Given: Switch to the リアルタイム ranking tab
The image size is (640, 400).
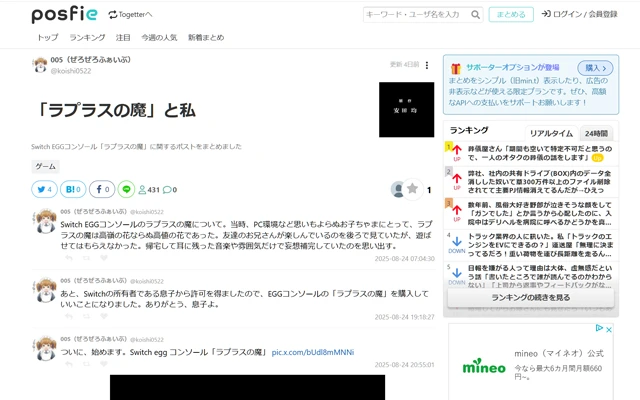Looking at the screenshot, I should (551, 133).
